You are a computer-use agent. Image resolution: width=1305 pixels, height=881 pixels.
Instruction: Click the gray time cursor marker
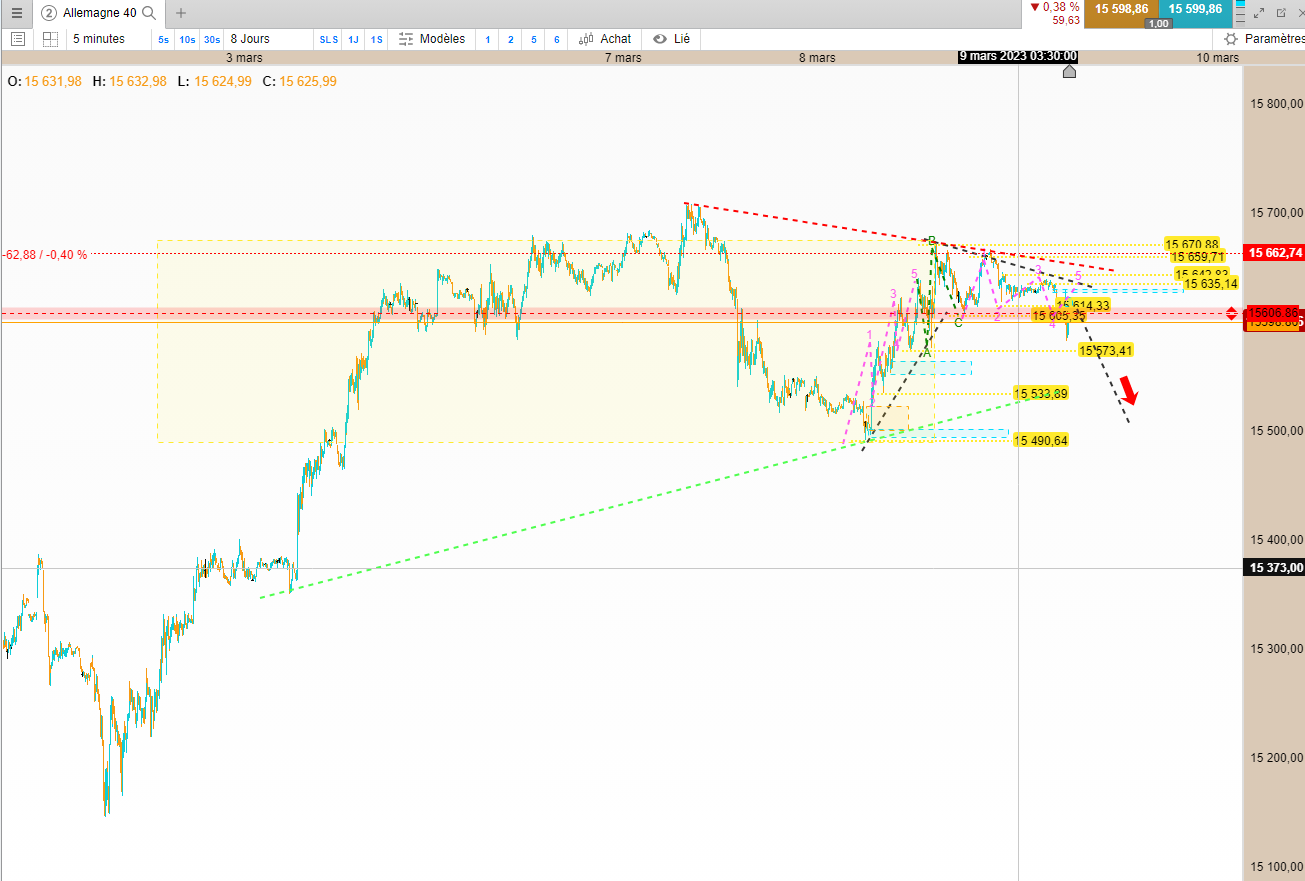[x=1069, y=71]
